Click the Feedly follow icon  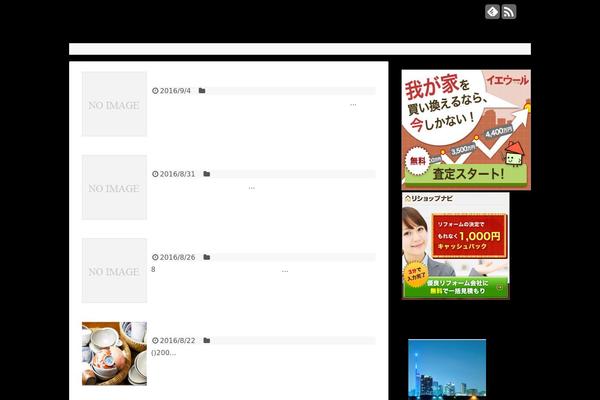coord(492,11)
